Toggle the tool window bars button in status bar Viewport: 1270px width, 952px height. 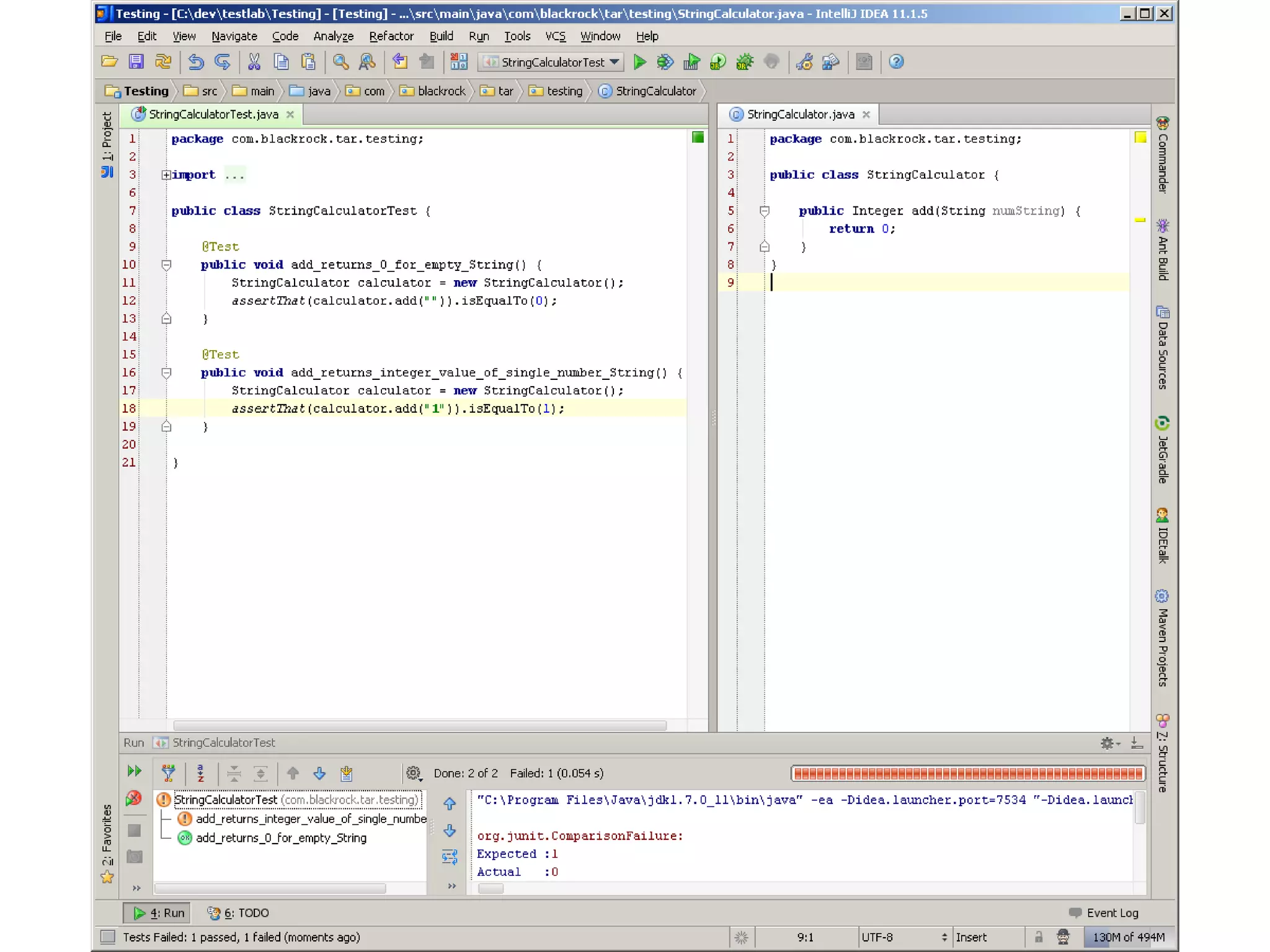pyautogui.click(x=108, y=937)
